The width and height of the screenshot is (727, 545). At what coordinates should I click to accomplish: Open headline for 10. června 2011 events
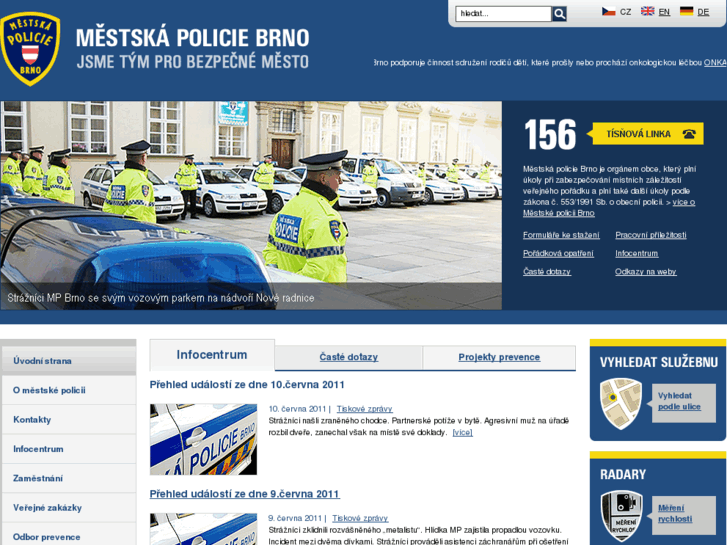tap(247, 385)
